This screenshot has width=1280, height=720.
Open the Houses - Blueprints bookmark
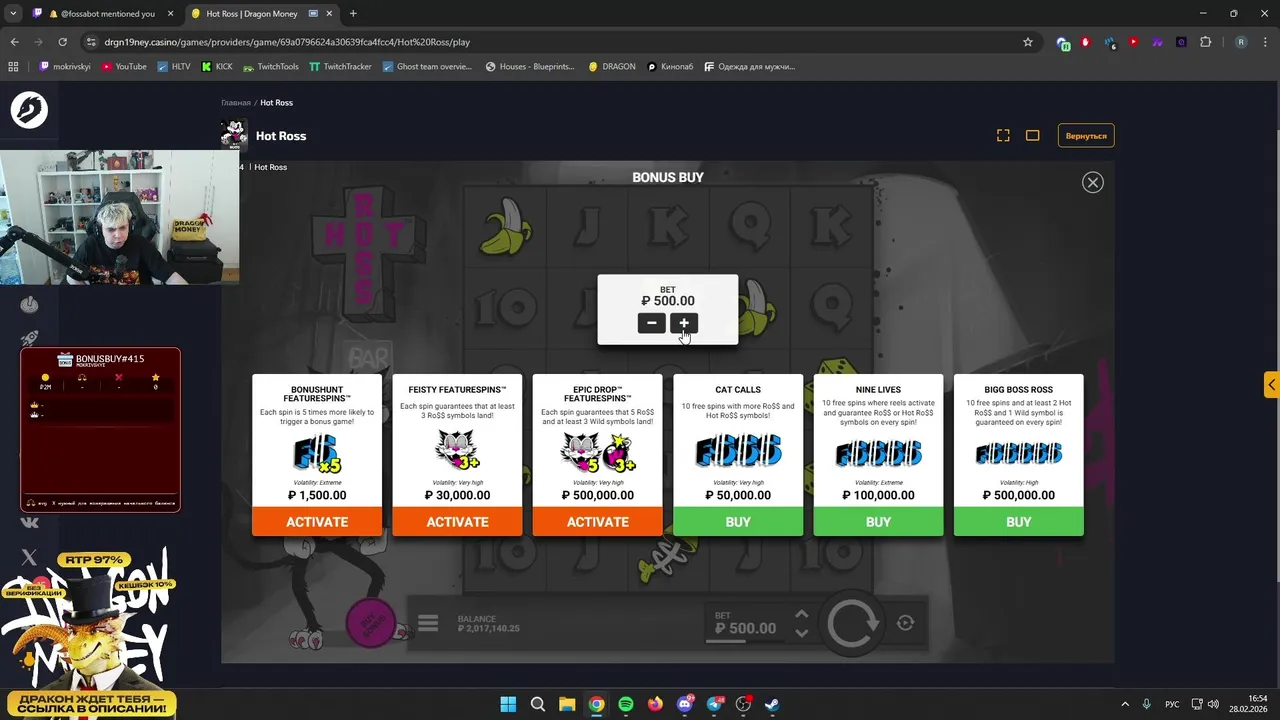pyautogui.click(x=530, y=67)
